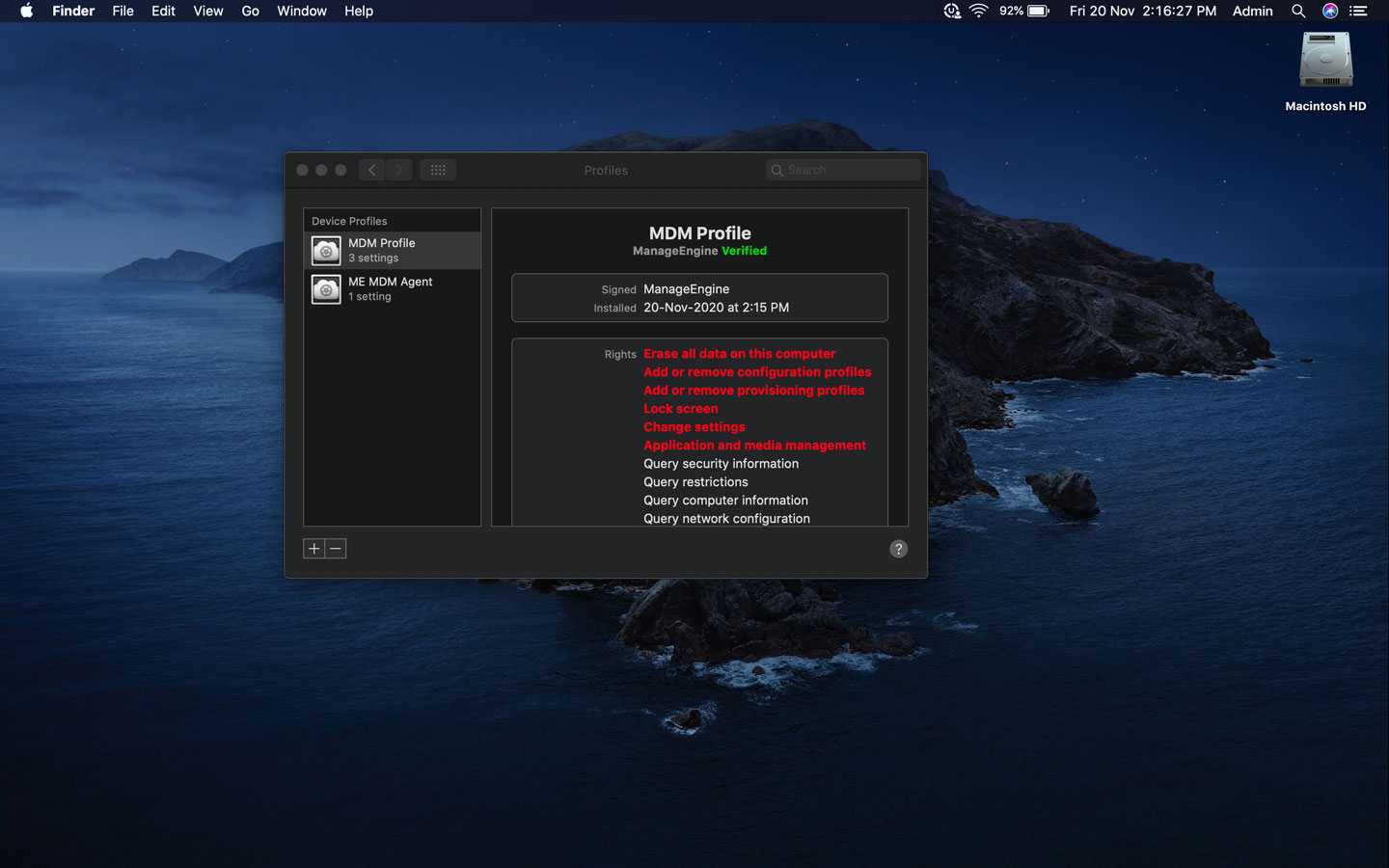Open Notification Center list icon
Image resolution: width=1389 pixels, height=868 pixels.
click(x=1359, y=12)
